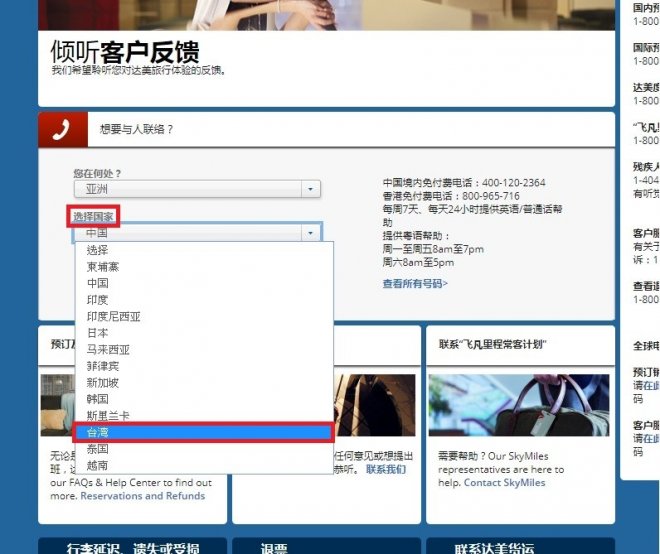Pick 越南 at the bottom of the list
Image resolution: width=660 pixels, height=554 pixels.
point(98,465)
